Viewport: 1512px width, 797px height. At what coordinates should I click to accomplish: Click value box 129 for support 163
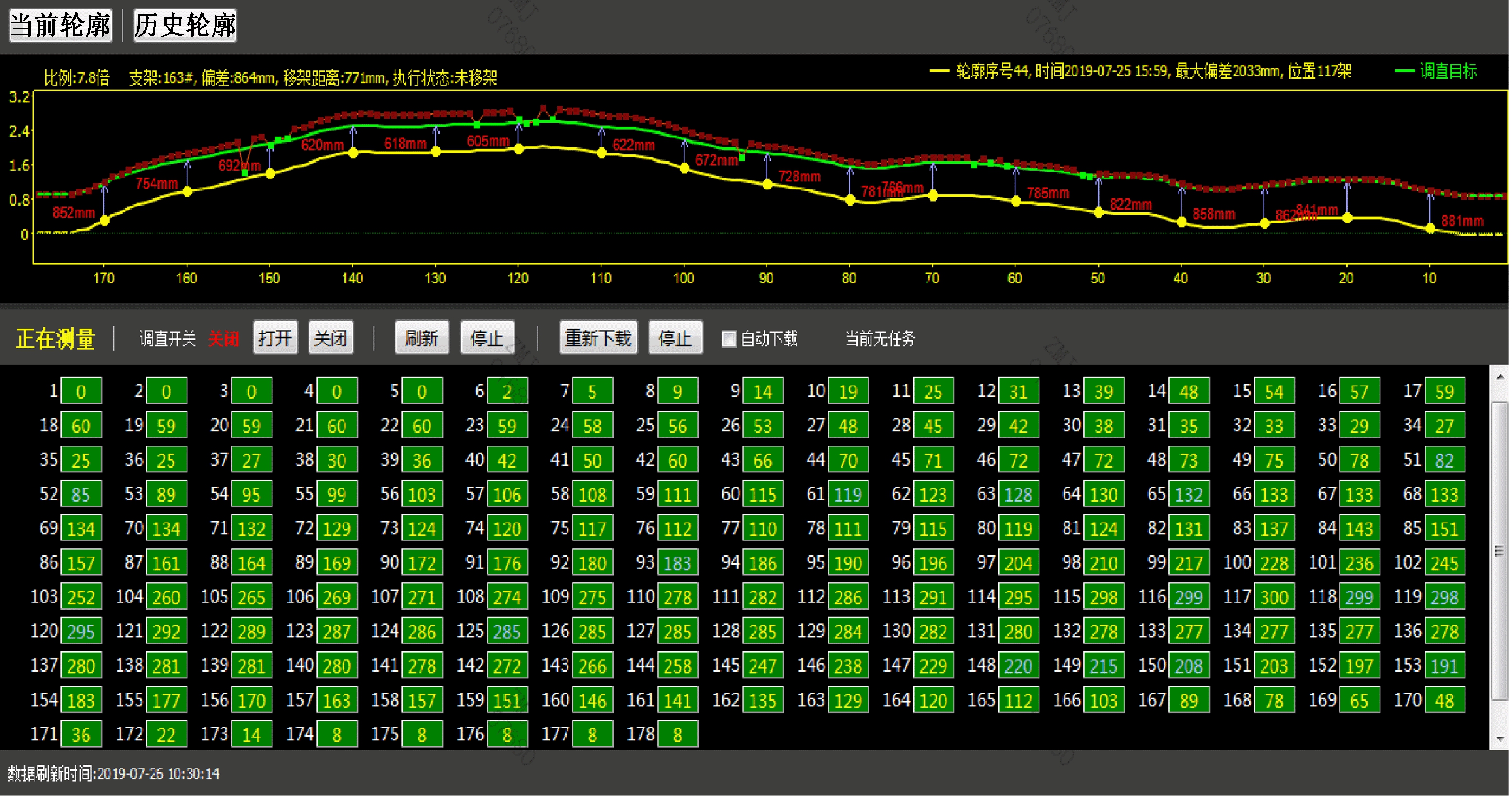coord(848,700)
